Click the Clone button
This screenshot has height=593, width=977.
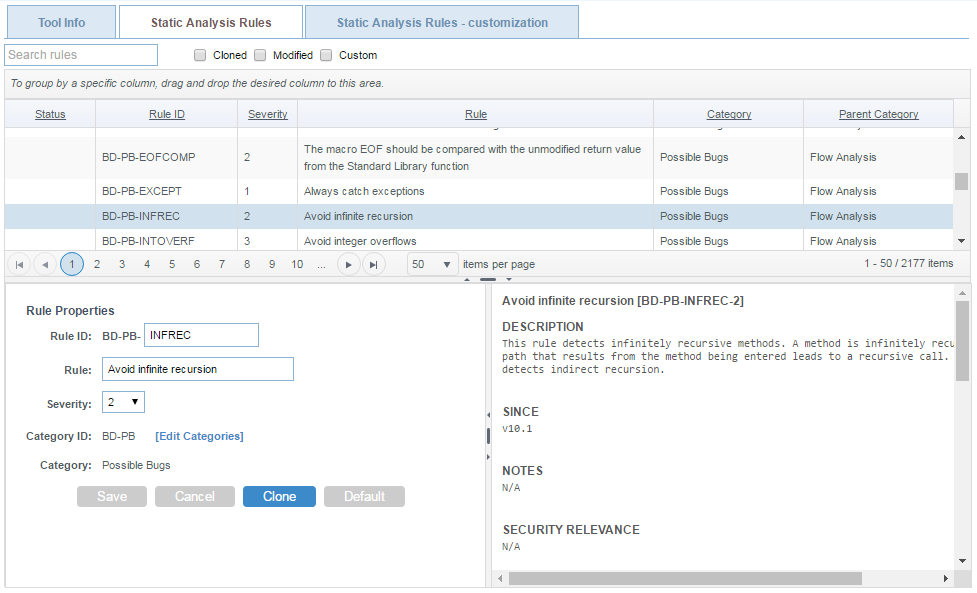coord(279,496)
